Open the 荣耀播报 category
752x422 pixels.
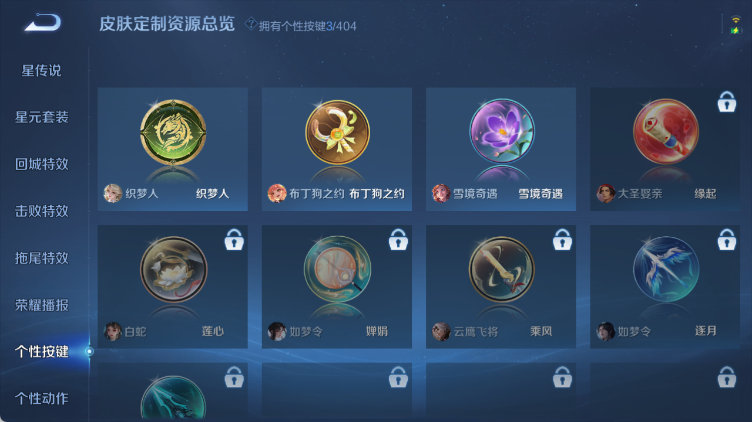pos(41,305)
